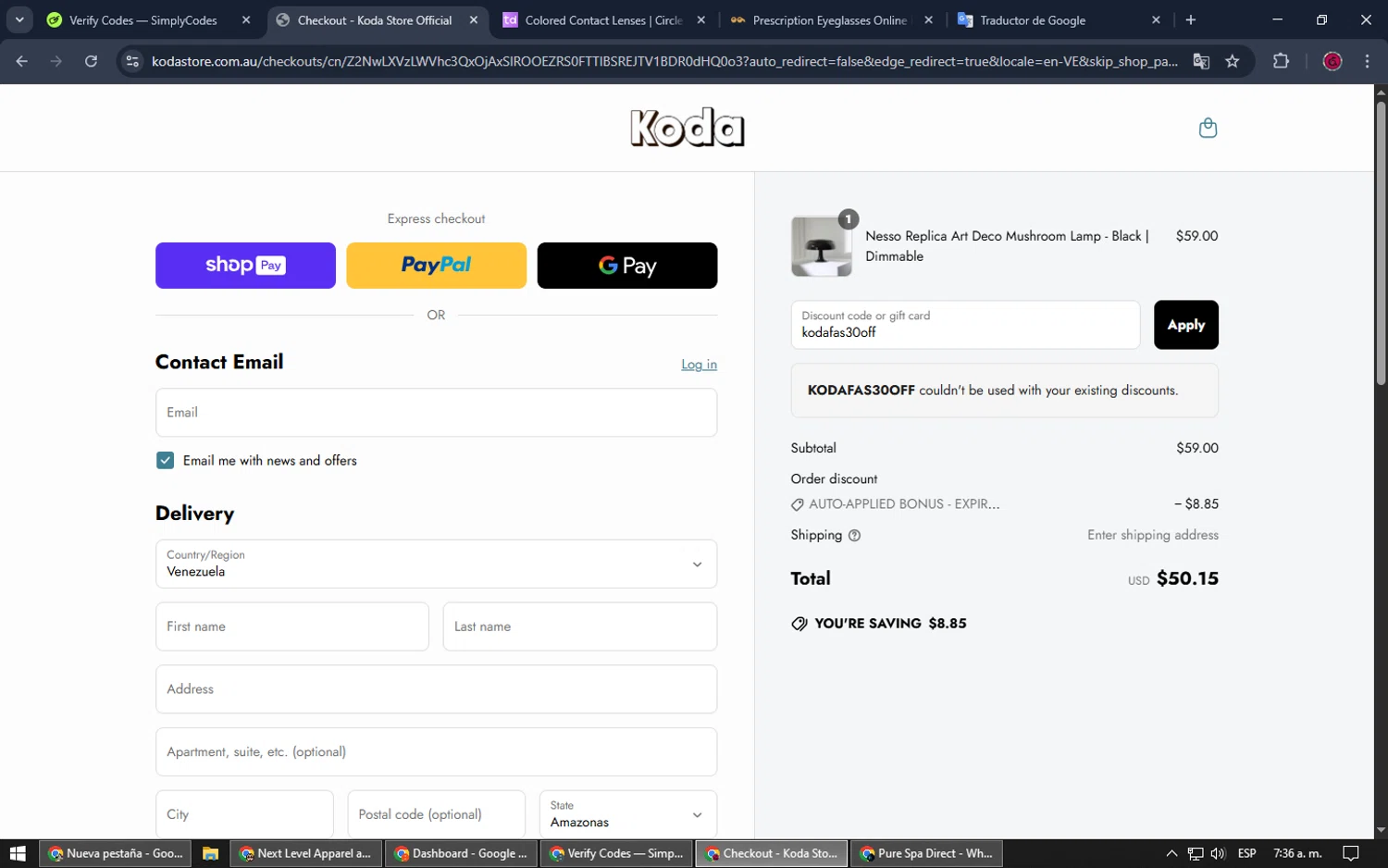The height and width of the screenshot is (868, 1388).
Task: Open Verify Codes — Simp... taskbar window
Action: 616,853
